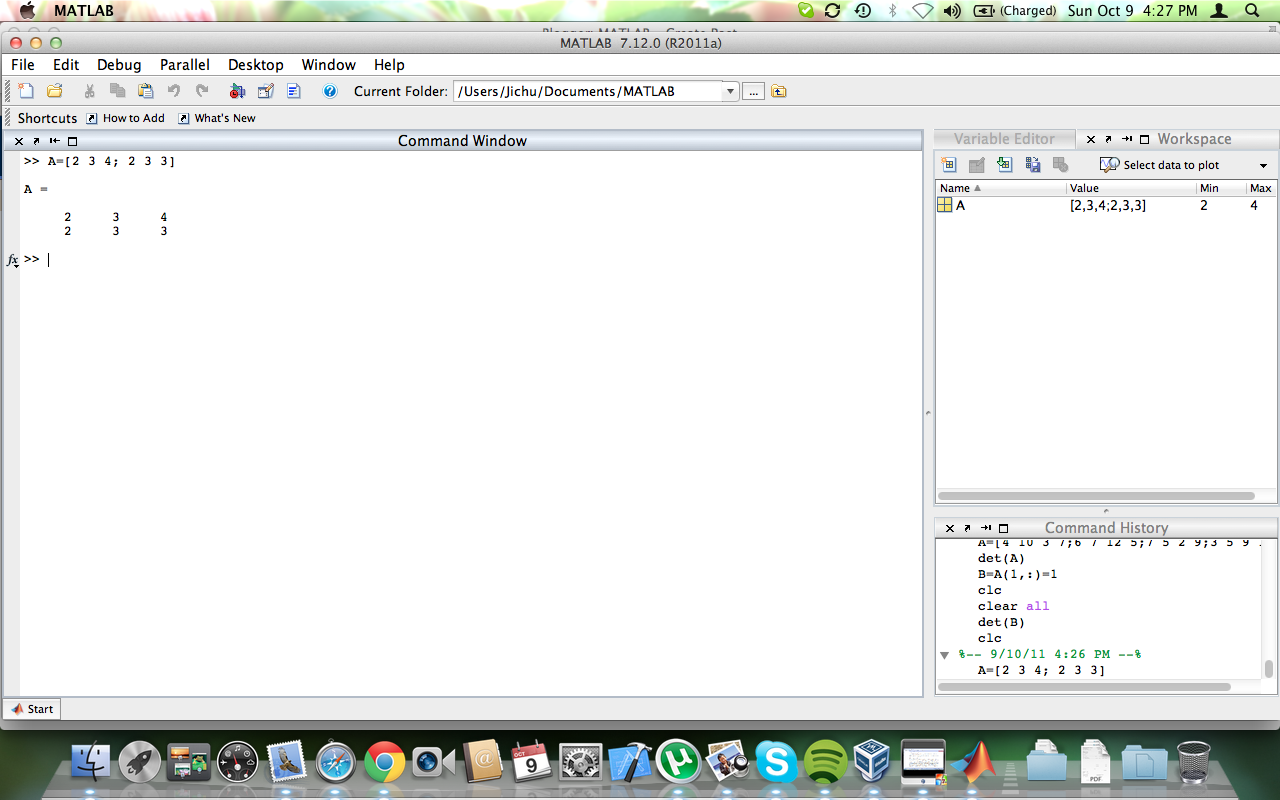Save the workspace to a MAT-file

pos(1032,165)
